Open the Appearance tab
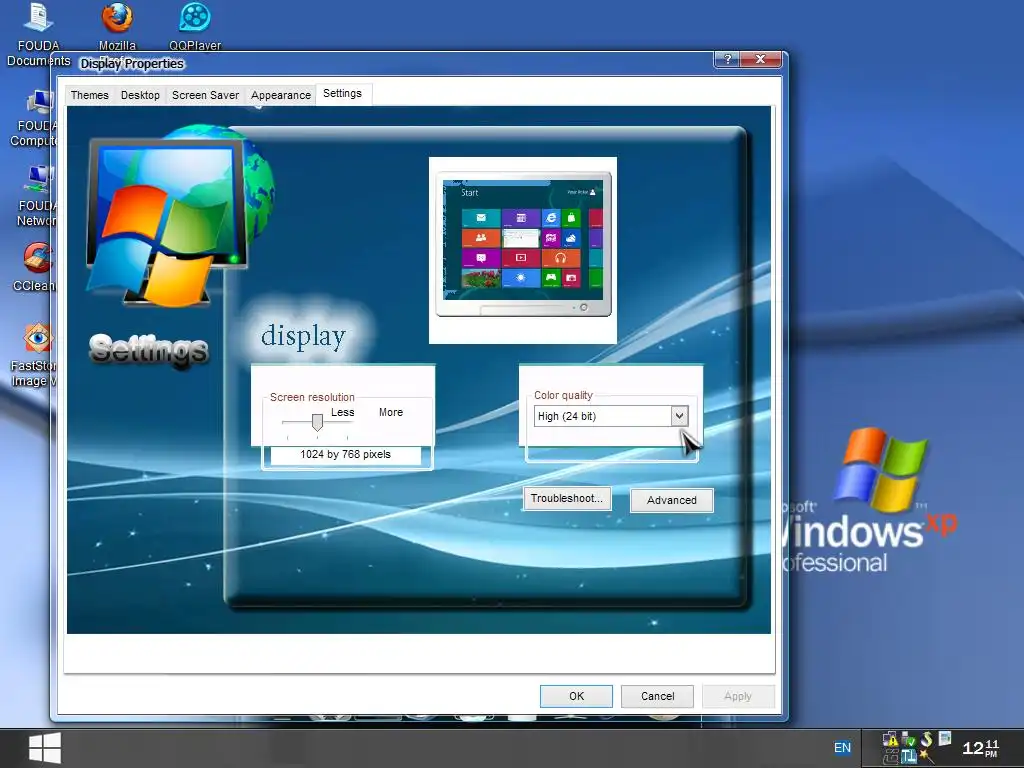 [281, 95]
